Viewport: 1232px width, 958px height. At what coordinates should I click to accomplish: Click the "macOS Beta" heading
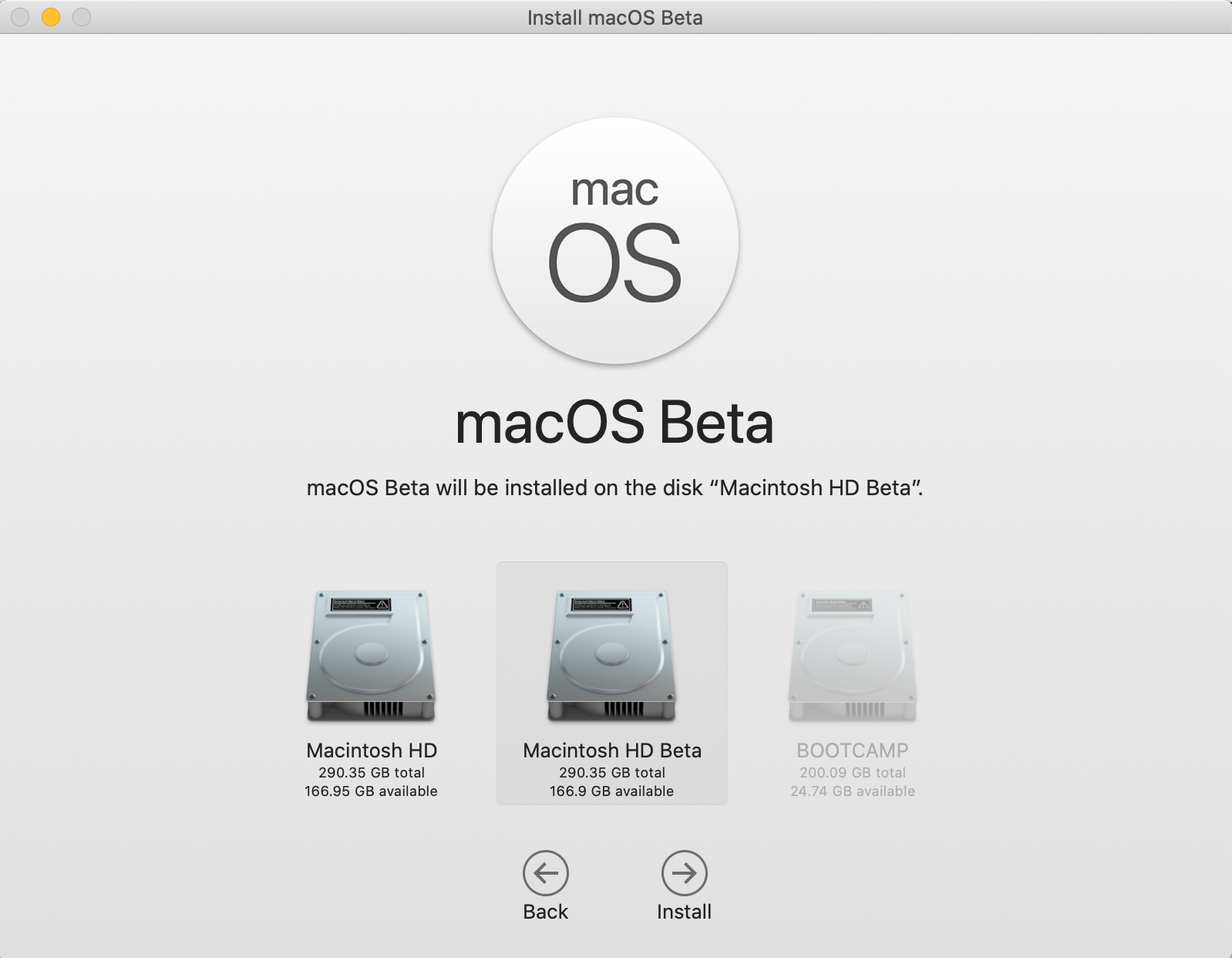tap(614, 423)
